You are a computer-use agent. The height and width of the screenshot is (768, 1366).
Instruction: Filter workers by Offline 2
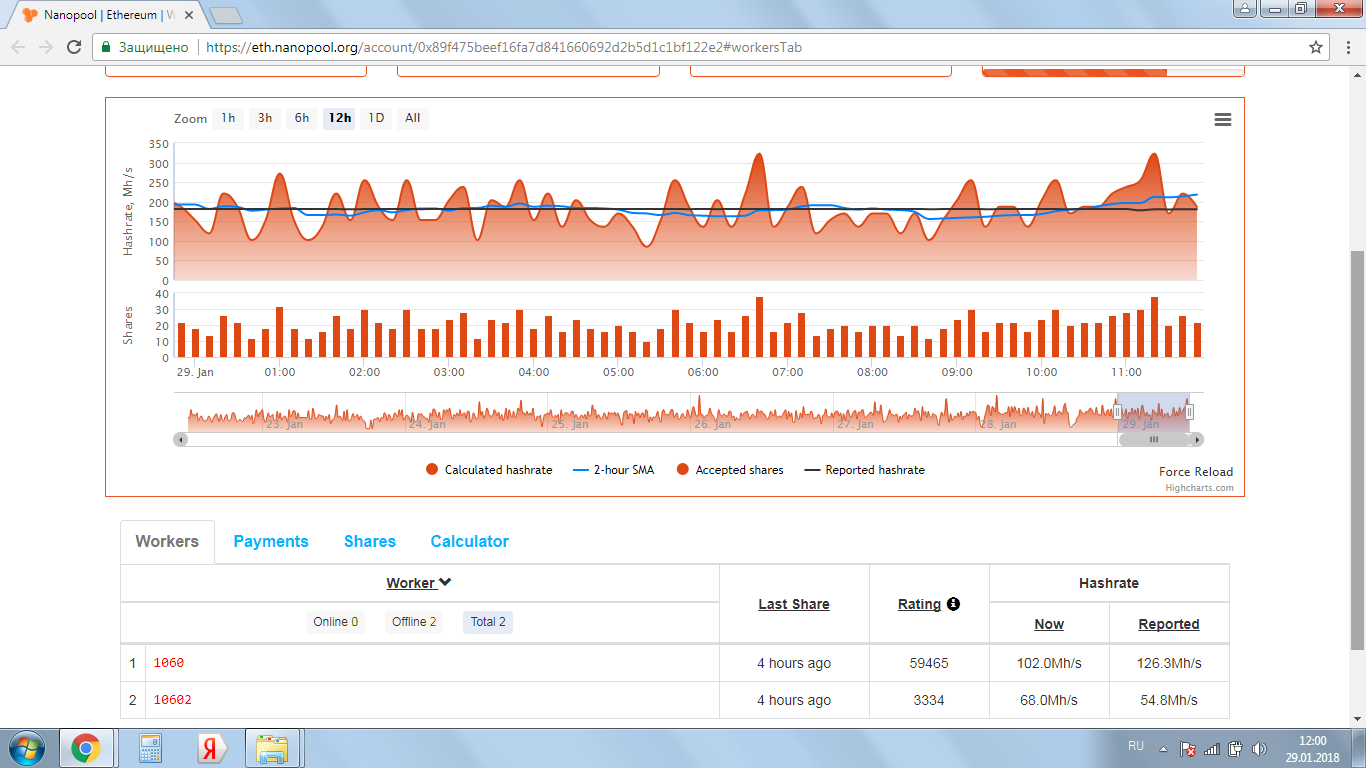tap(414, 622)
